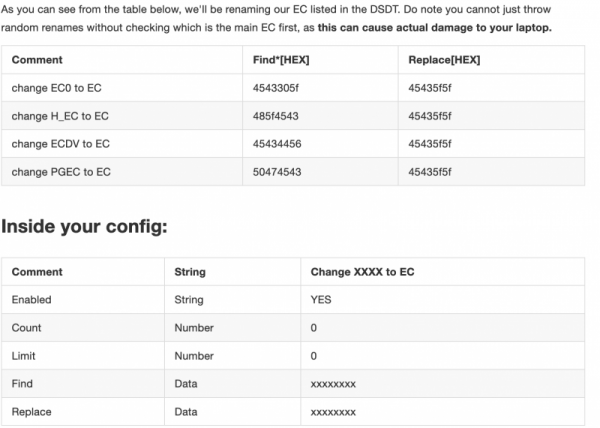Click the 'Count' row label
600x428 pixels.
tap(26, 327)
